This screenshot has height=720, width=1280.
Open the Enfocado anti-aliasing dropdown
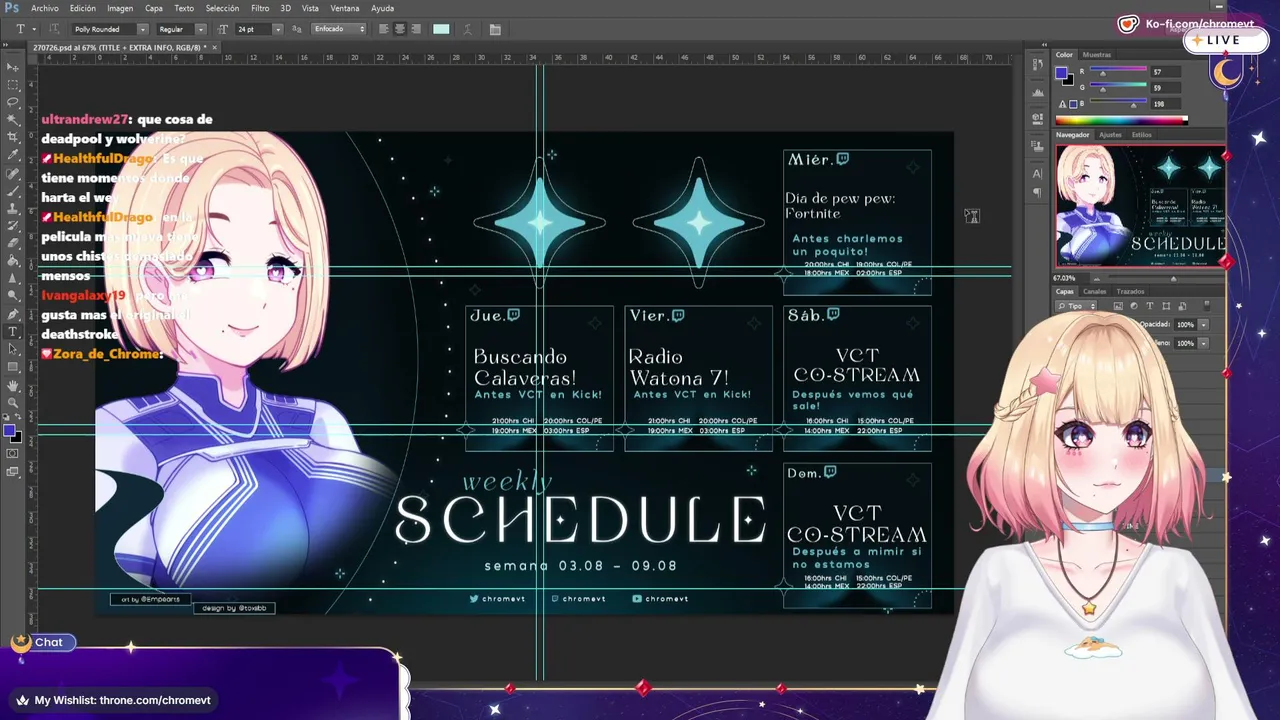point(339,29)
